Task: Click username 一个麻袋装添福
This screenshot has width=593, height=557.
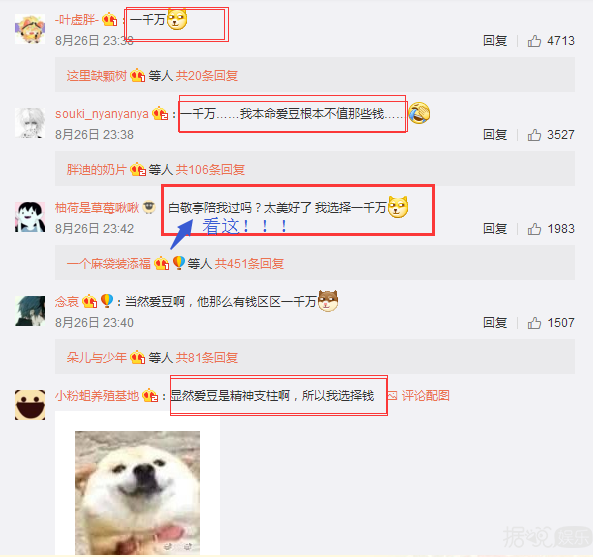Action: (109, 264)
